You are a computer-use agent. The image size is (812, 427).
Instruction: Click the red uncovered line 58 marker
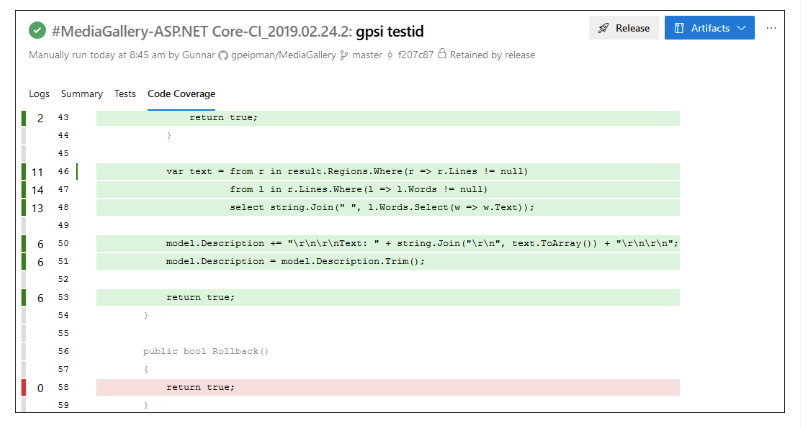tap(24, 387)
